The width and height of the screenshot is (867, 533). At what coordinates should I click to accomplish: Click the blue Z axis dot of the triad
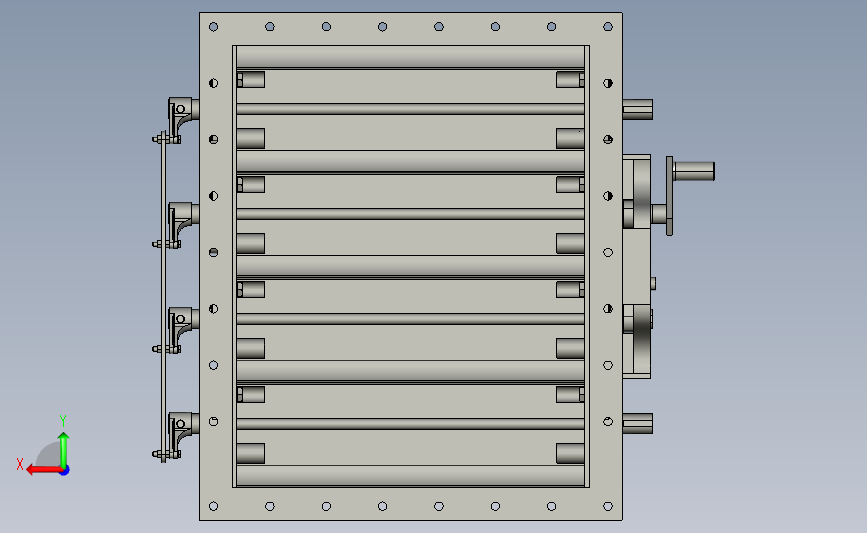(x=65, y=471)
